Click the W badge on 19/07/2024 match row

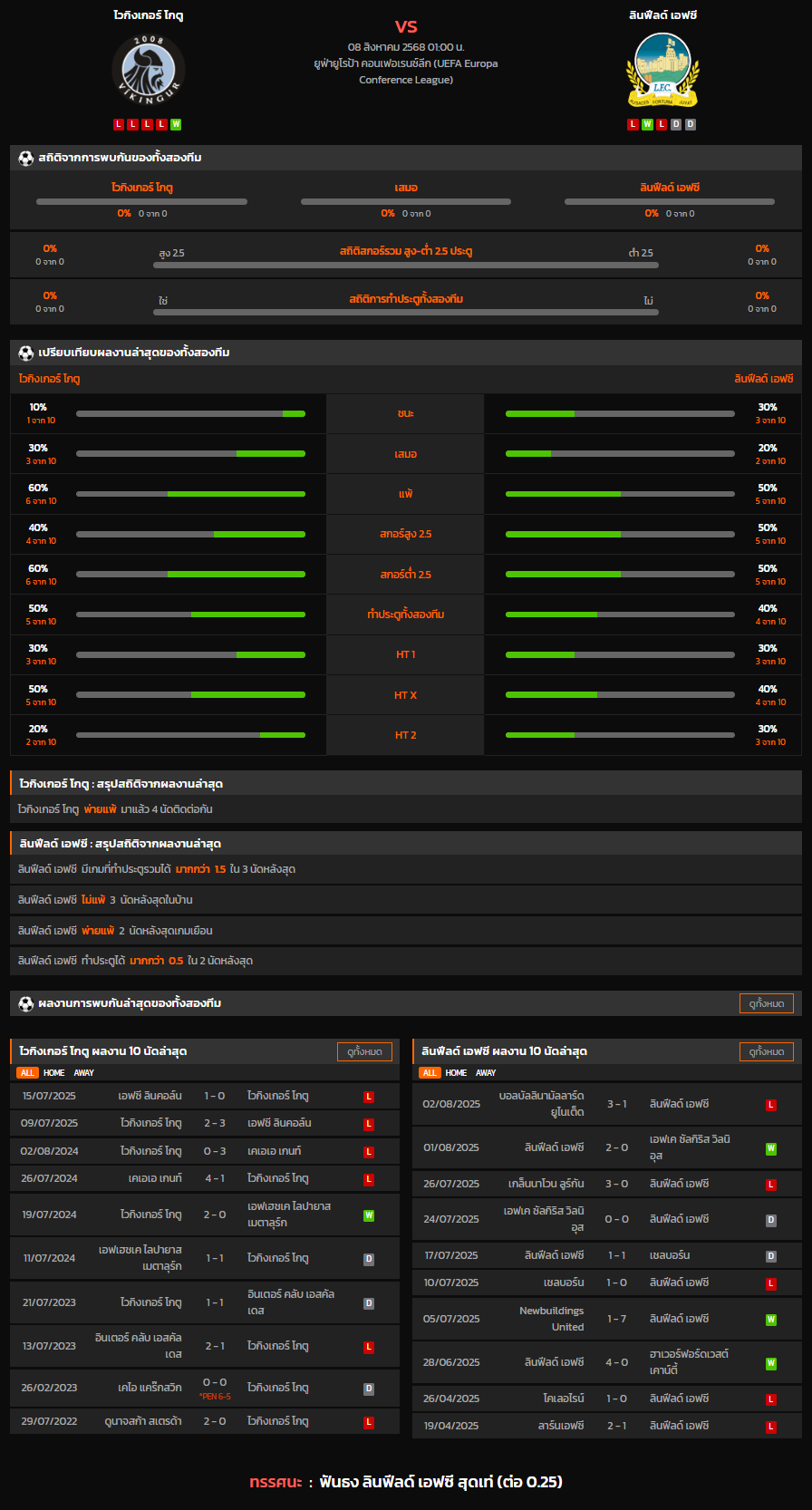(369, 1215)
